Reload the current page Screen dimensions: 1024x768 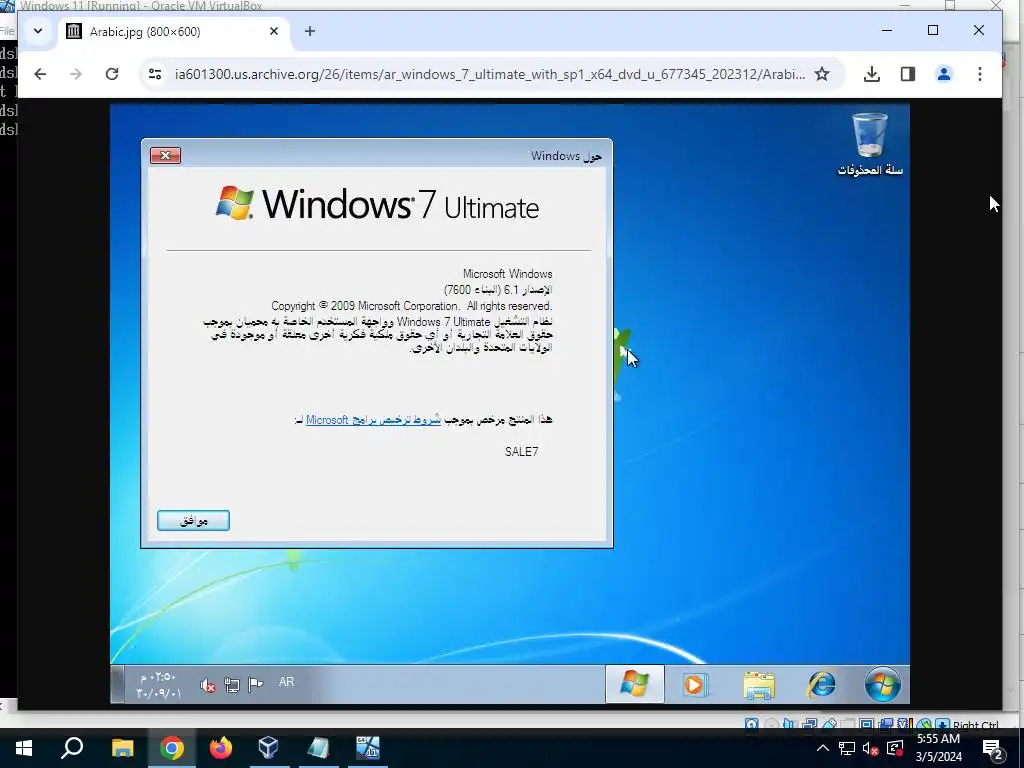click(x=112, y=74)
